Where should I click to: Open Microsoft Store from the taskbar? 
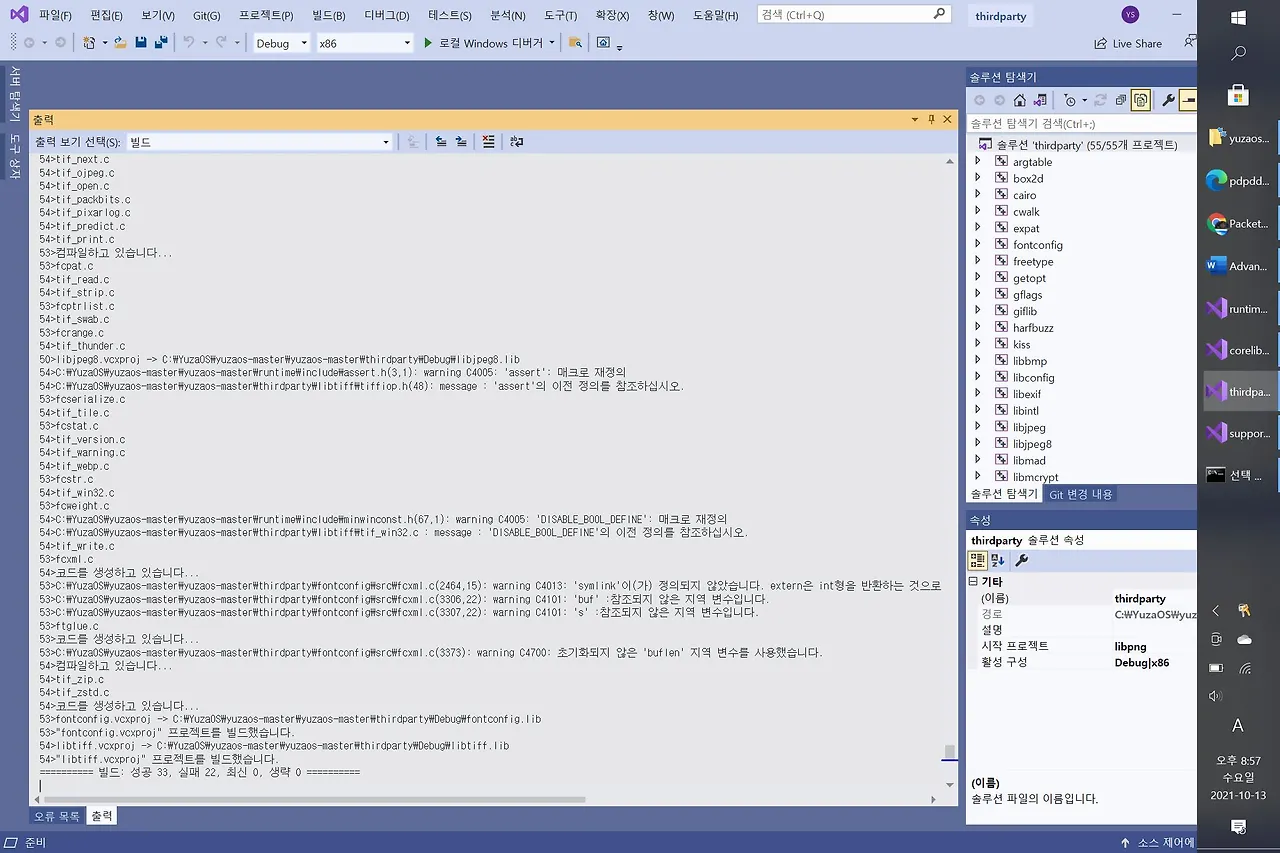pos(1238,95)
